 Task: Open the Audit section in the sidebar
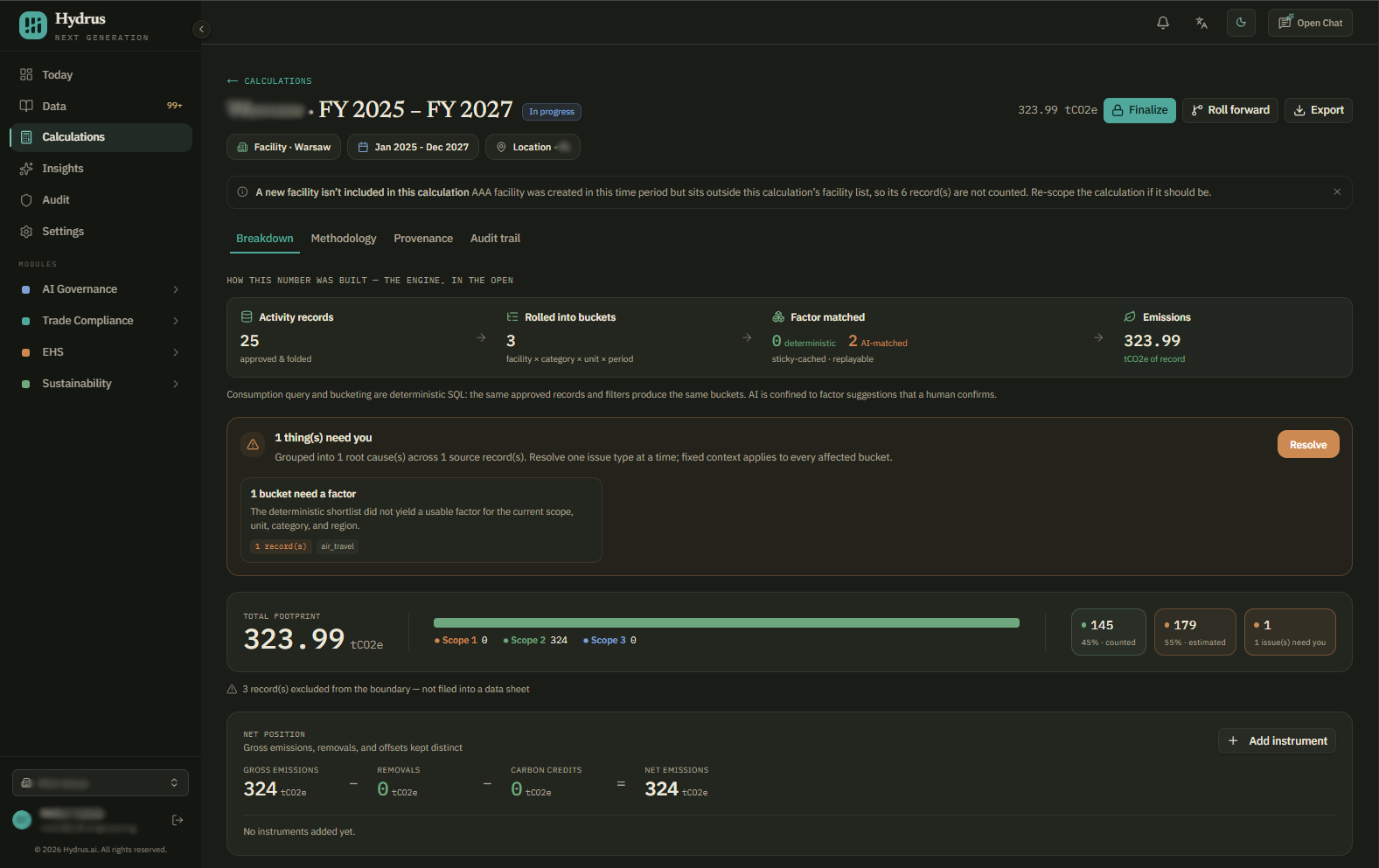(x=101, y=200)
